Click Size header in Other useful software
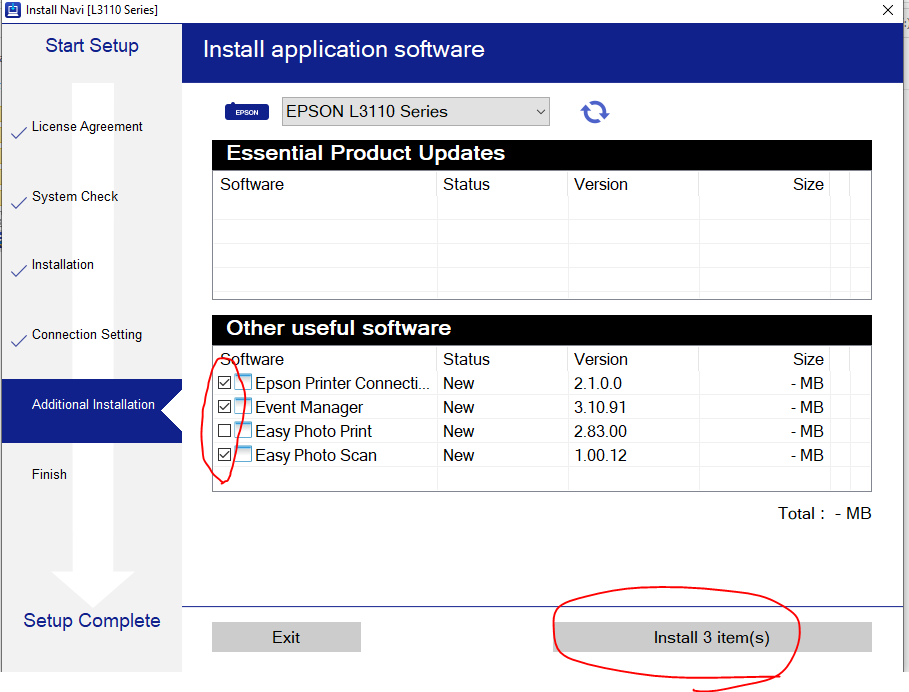The width and height of the screenshot is (909, 692). (808, 359)
